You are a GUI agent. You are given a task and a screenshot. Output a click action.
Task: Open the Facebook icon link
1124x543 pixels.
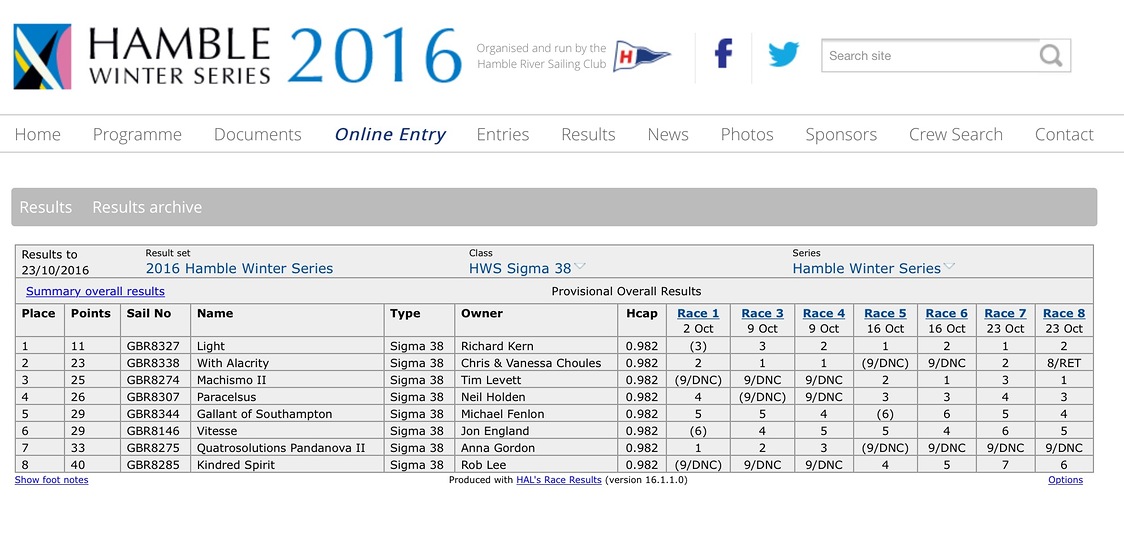coord(723,54)
